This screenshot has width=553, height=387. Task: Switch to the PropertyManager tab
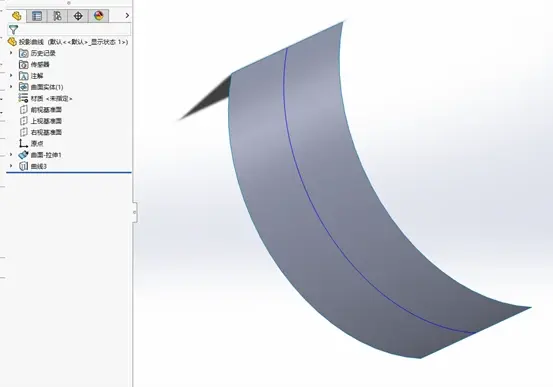[x=37, y=16]
